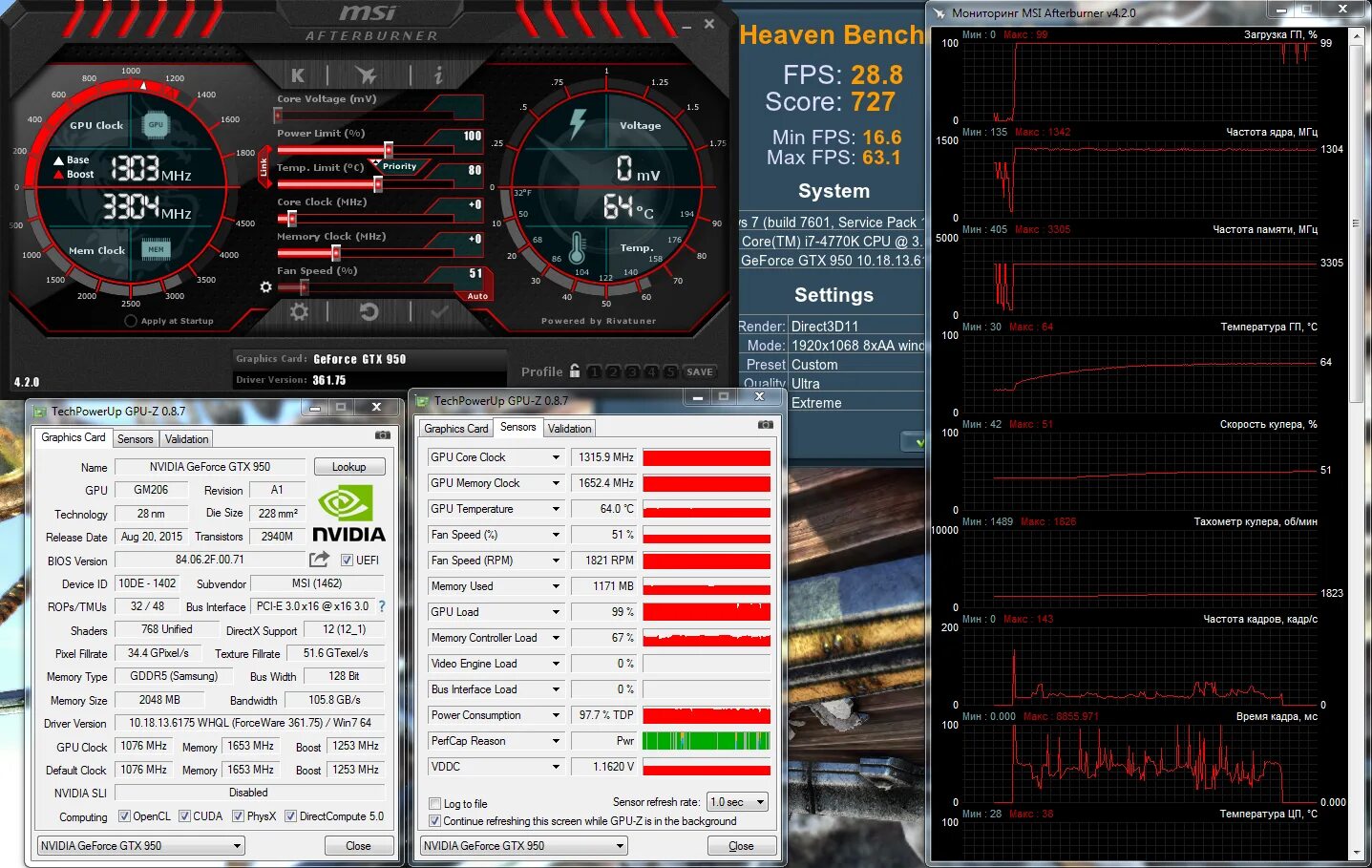Select profile slot 5
Screen dimensions: 1372x868
[x=671, y=371]
